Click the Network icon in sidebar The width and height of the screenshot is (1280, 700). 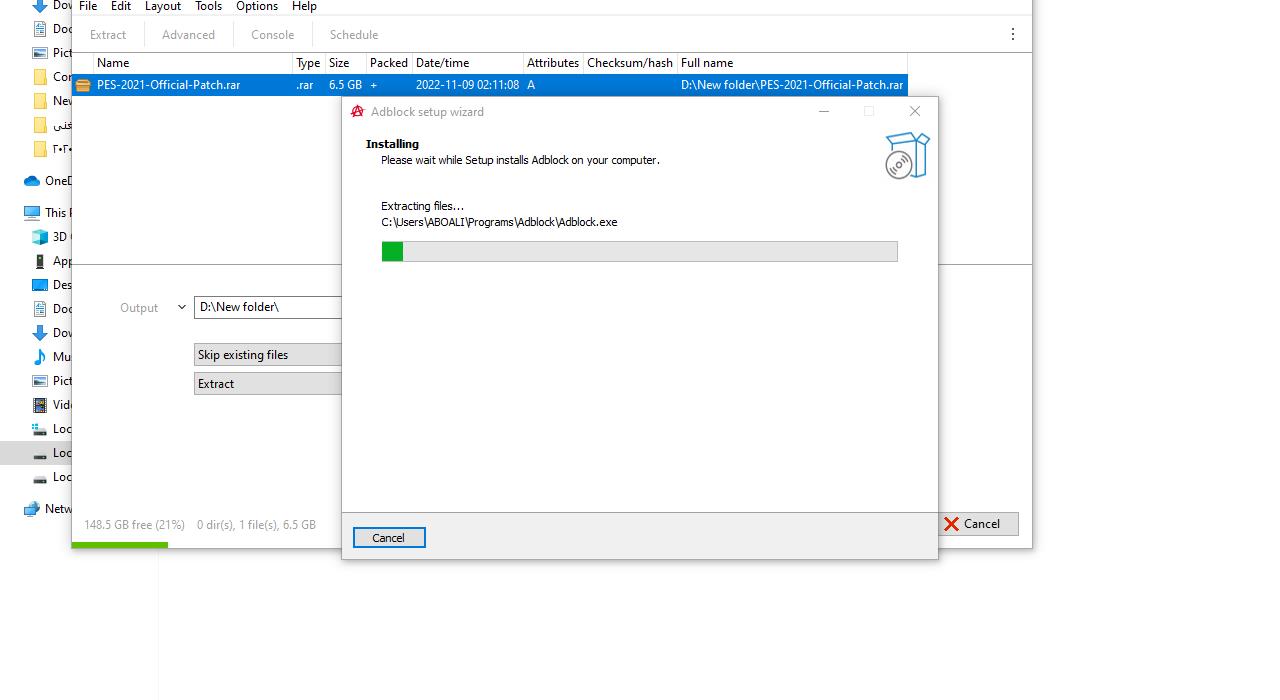coord(32,509)
